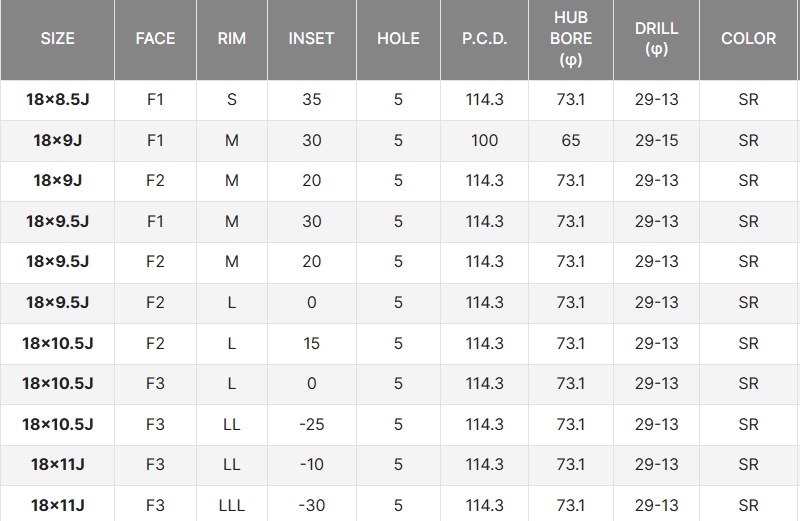Click the SIZE column header
The height and width of the screenshot is (521, 800).
click(x=57, y=39)
